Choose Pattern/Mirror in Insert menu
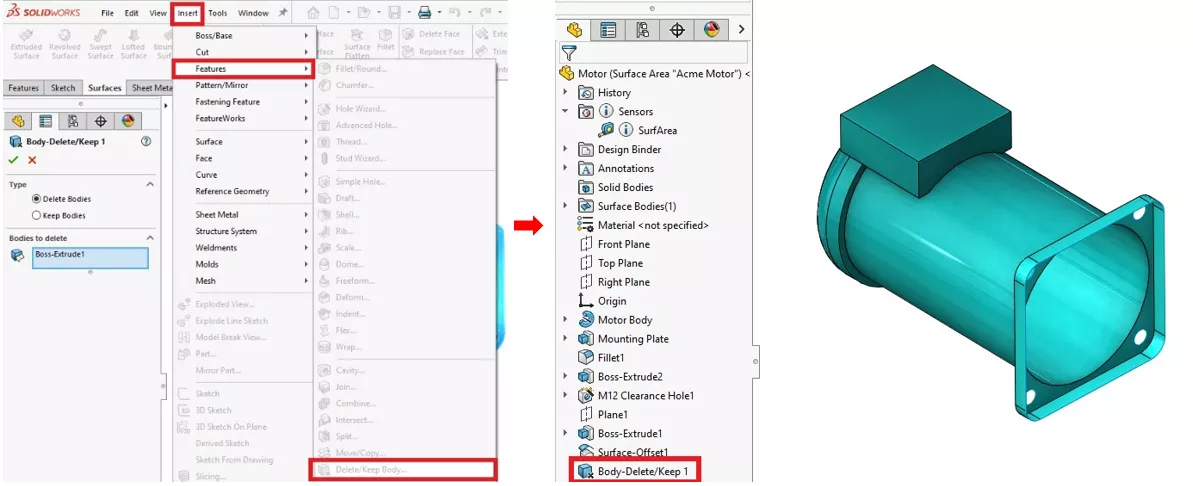The width and height of the screenshot is (1193, 486). pyautogui.click(x=243, y=85)
